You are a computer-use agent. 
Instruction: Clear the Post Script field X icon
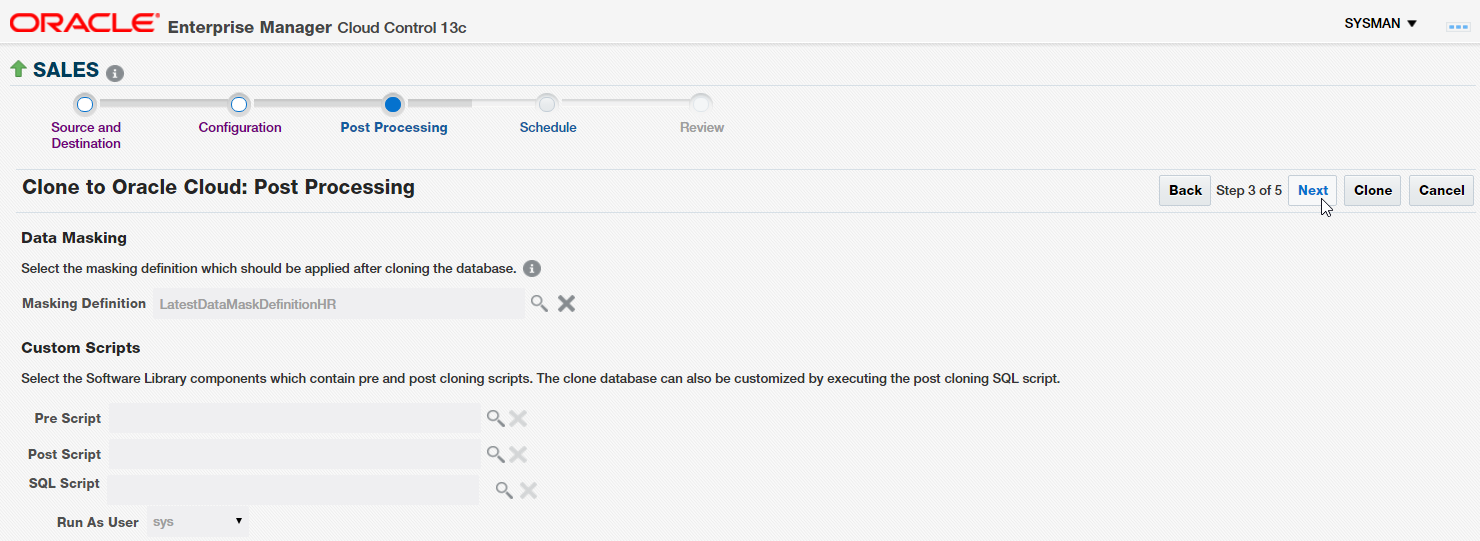[518, 454]
